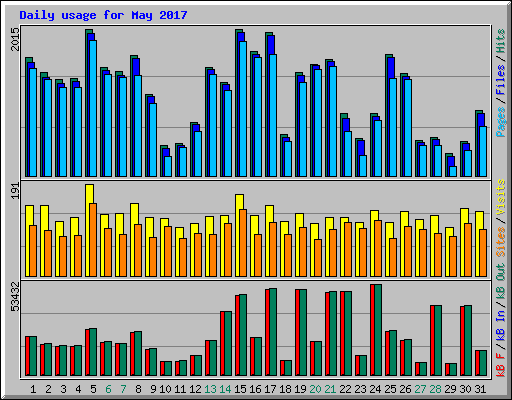Viewport: 512px width, 400px height.
Task: Click the day 10 cyan pages bar
Action: coord(168,166)
